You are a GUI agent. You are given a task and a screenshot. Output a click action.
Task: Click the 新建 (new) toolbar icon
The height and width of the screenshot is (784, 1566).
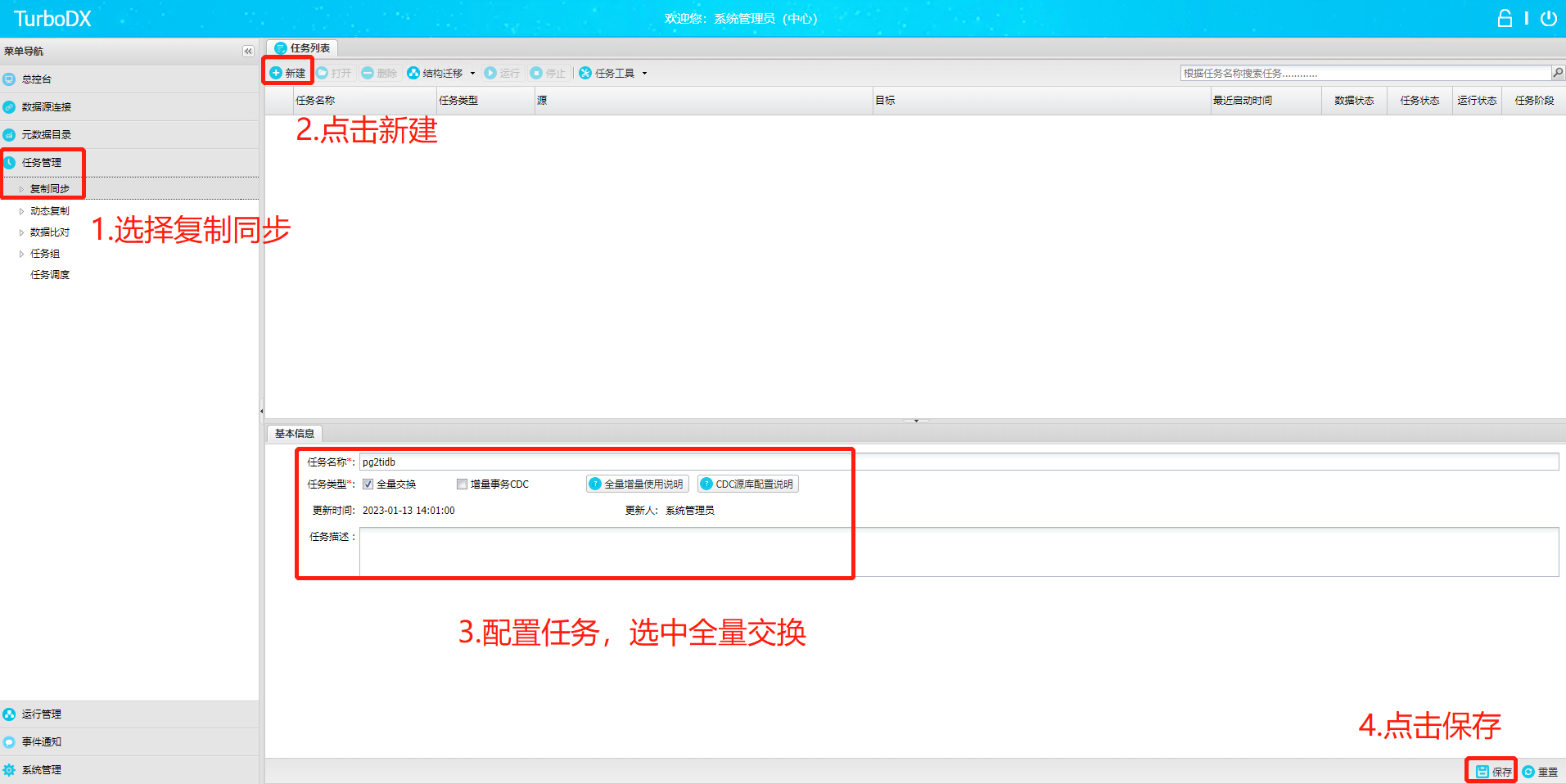pyautogui.click(x=276, y=73)
